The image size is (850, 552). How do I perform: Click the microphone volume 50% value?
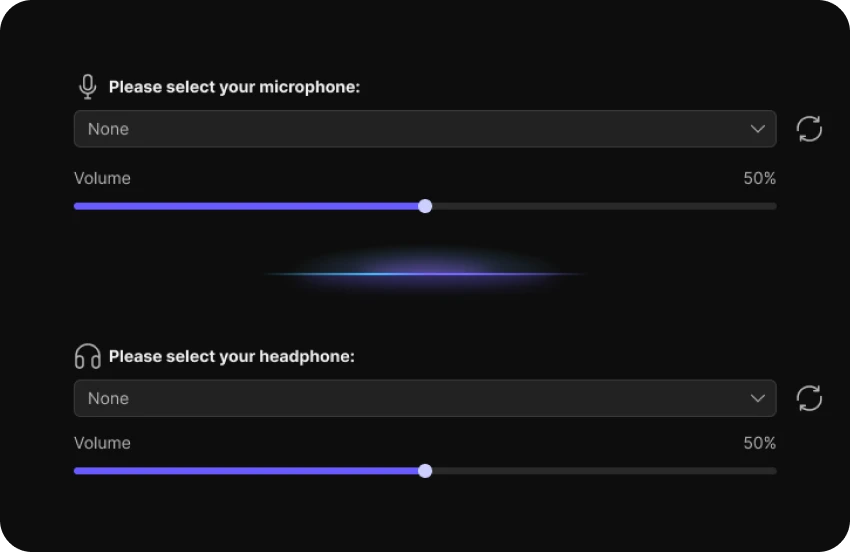tap(759, 179)
